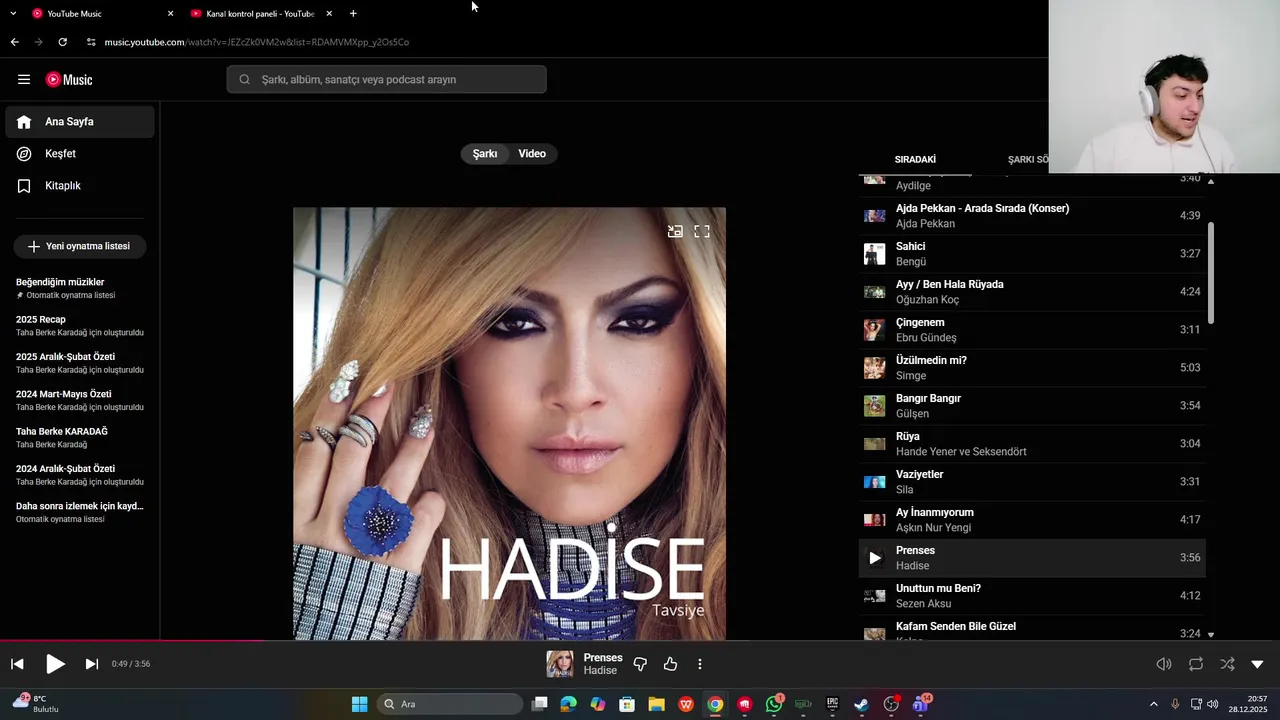The height and width of the screenshot is (720, 1280).
Task: Enter fullscreen on the album art
Action: pyautogui.click(x=702, y=231)
